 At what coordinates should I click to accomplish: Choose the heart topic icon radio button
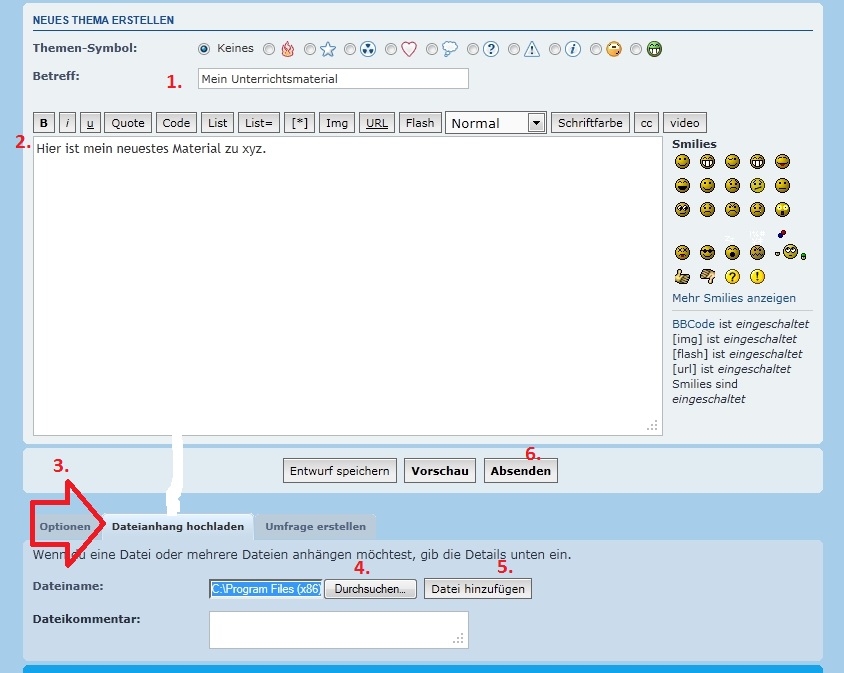coord(392,49)
